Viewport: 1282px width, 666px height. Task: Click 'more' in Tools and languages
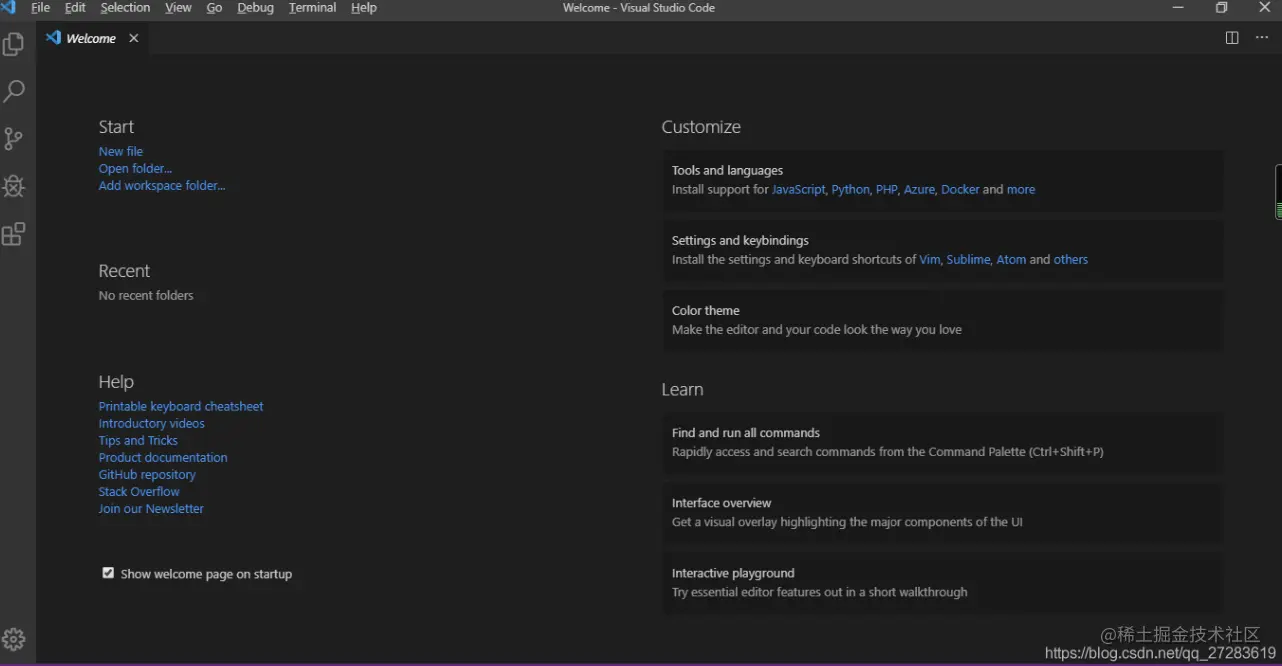click(1021, 190)
